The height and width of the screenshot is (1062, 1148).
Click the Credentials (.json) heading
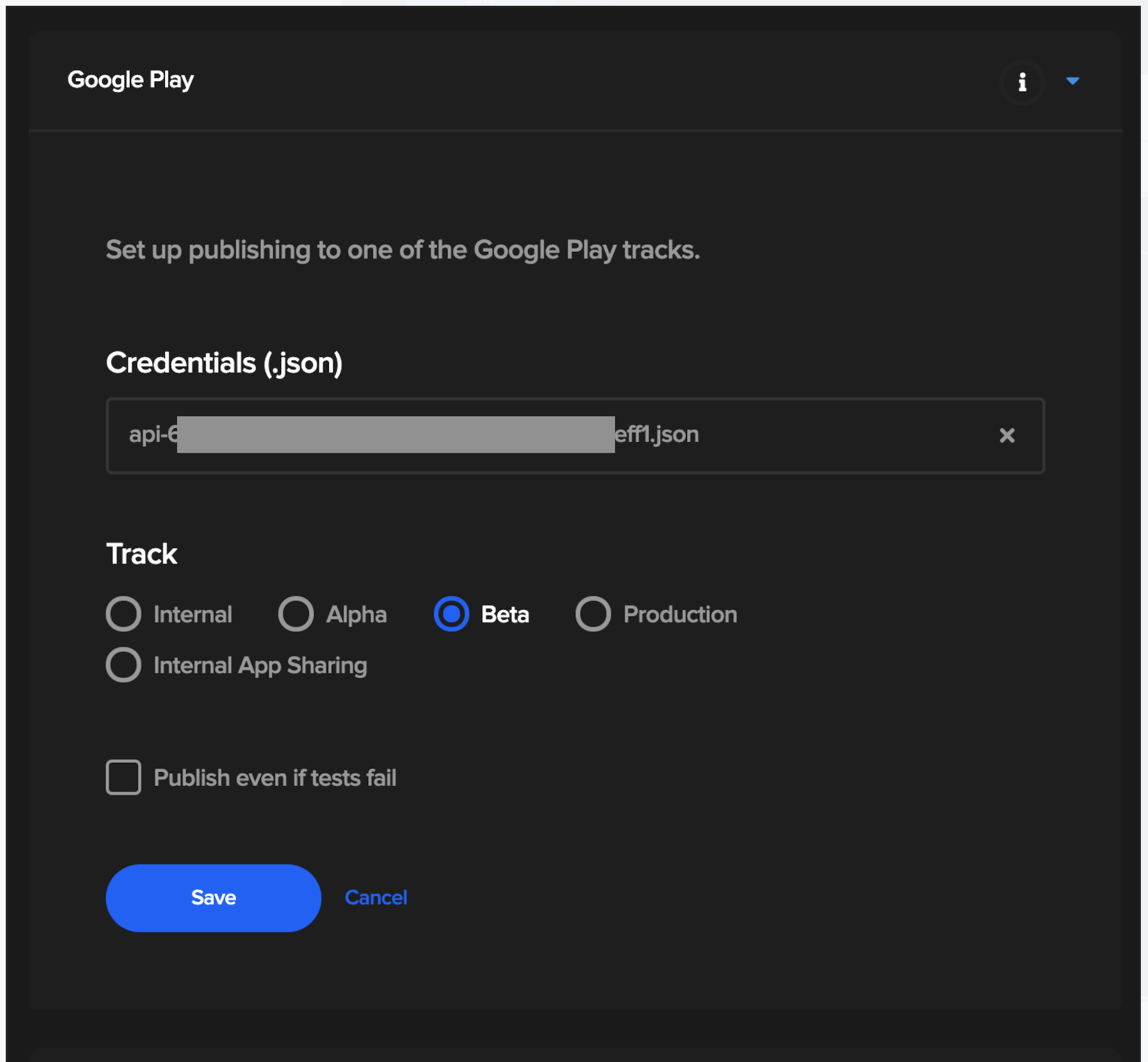click(224, 363)
